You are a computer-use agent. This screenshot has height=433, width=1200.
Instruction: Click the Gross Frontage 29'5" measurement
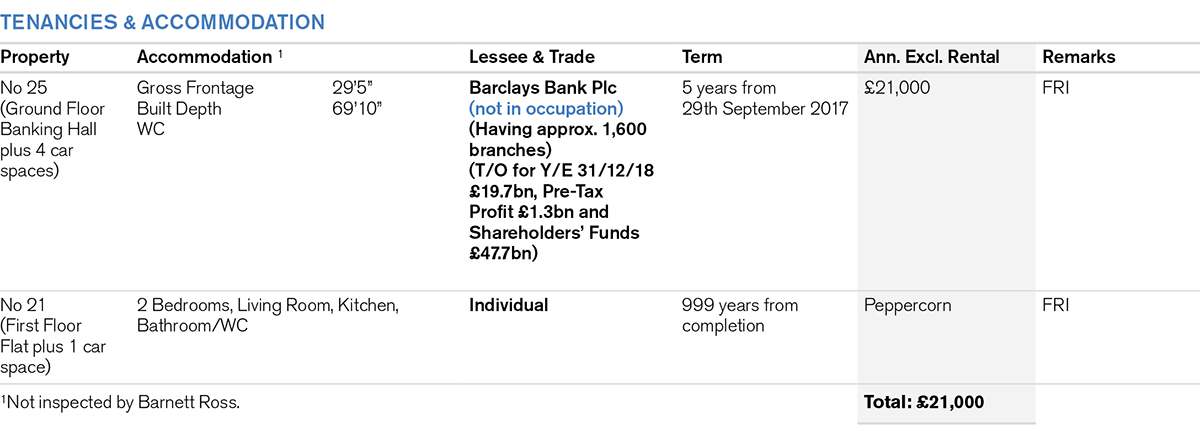pos(351,88)
